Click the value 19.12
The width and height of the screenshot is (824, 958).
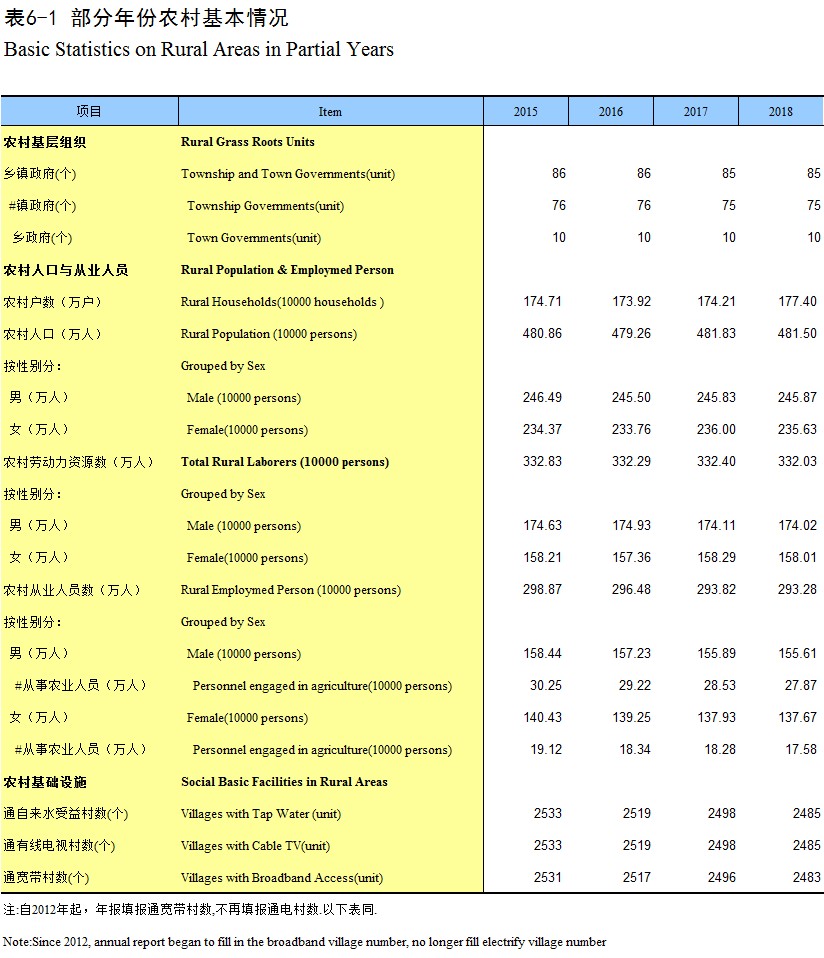[546, 749]
